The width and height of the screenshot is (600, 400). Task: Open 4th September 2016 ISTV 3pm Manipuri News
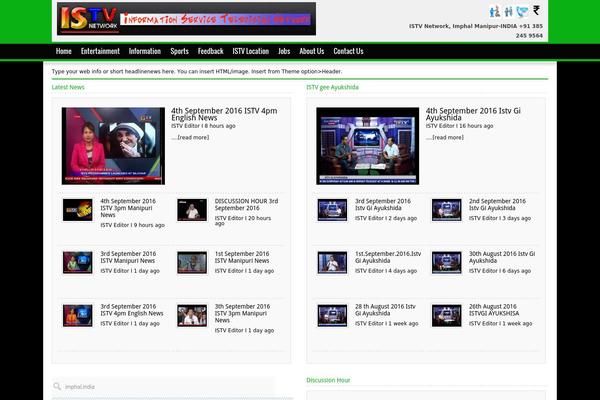[x=128, y=208]
